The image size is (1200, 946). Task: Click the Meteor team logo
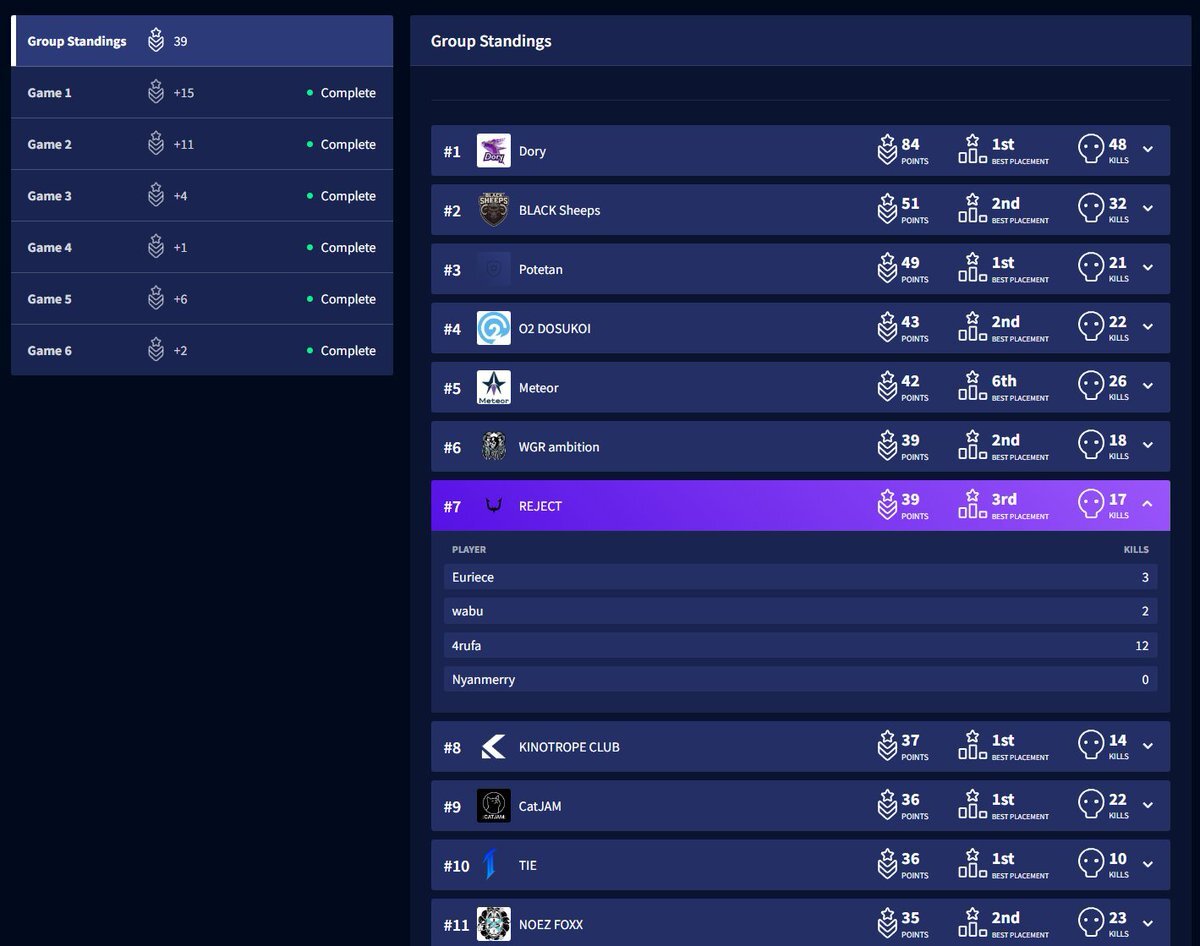coord(494,387)
